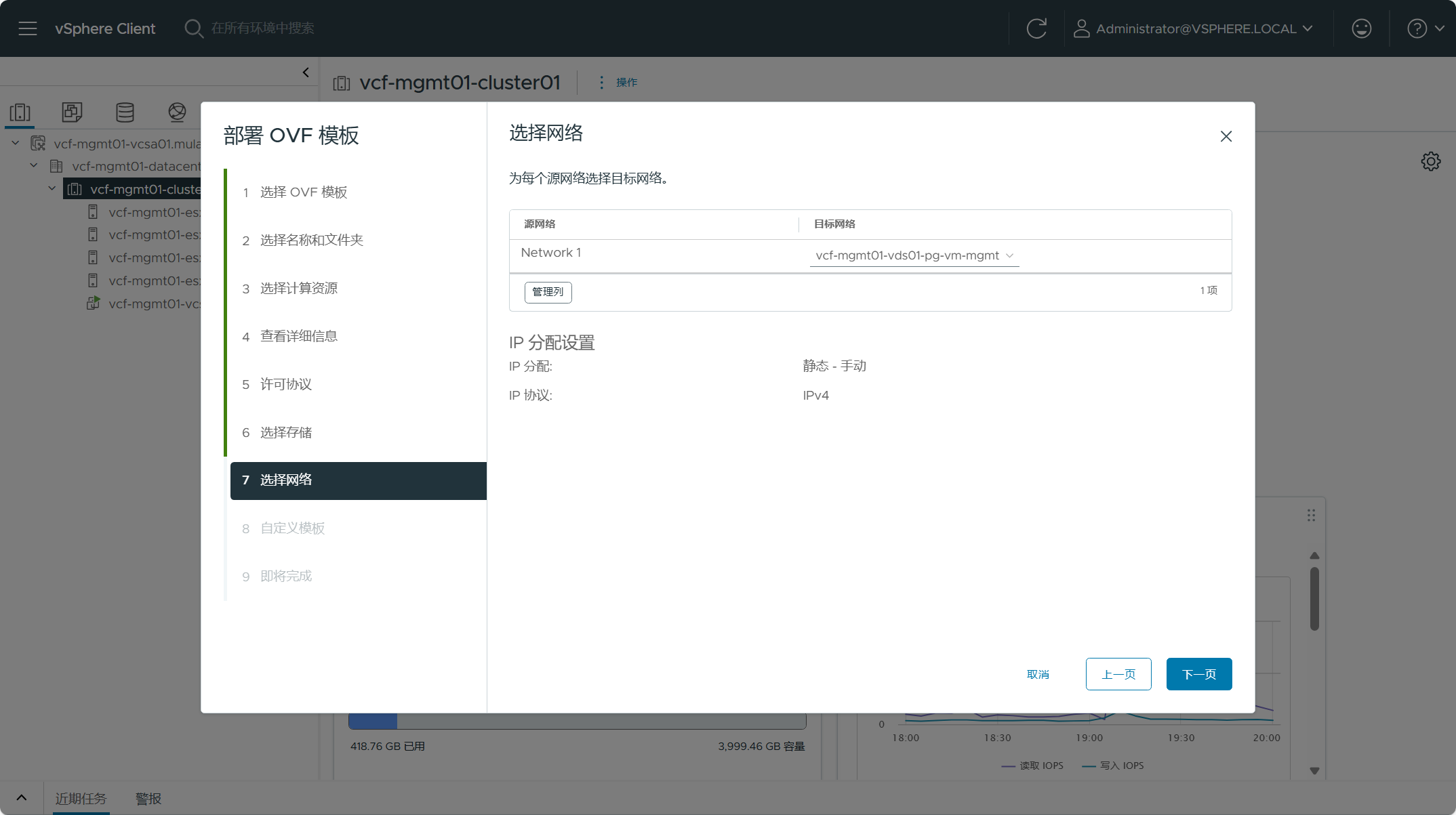
Task: Collapse the vcf-mgmt01-datacenter tree node
Action: [34, 166]
